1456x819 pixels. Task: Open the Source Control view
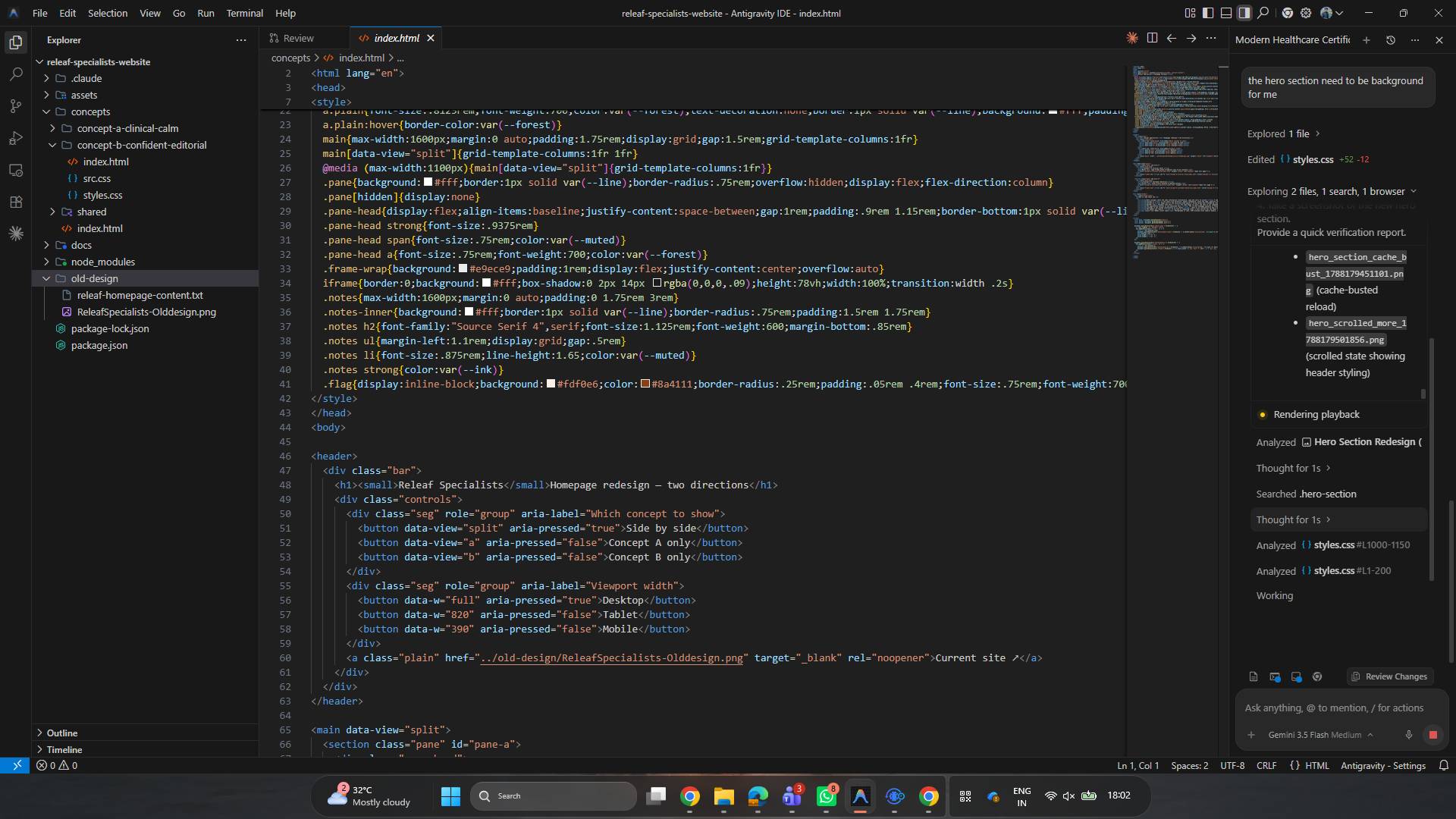click(x=16, y=106)
